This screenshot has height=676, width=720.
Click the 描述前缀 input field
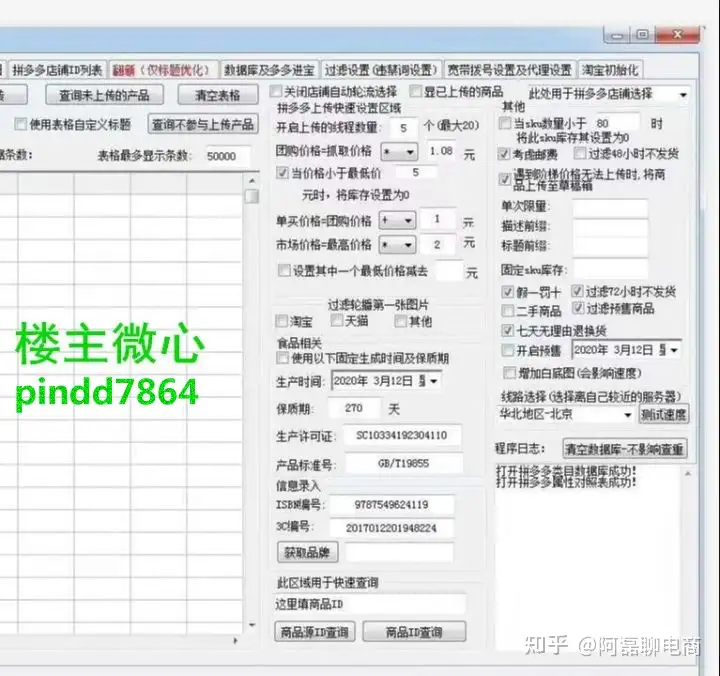610,227
